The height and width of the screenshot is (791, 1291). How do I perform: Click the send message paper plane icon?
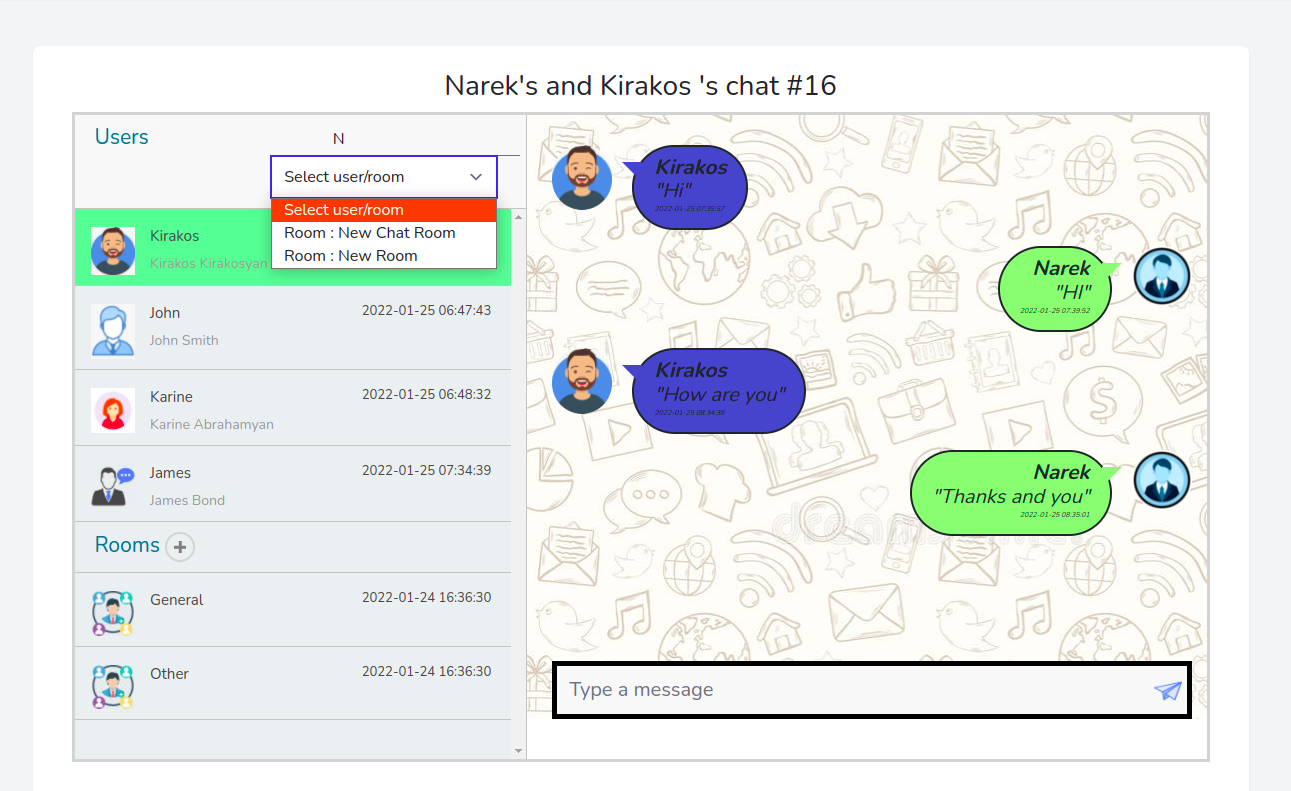(x=1167, y=690)
